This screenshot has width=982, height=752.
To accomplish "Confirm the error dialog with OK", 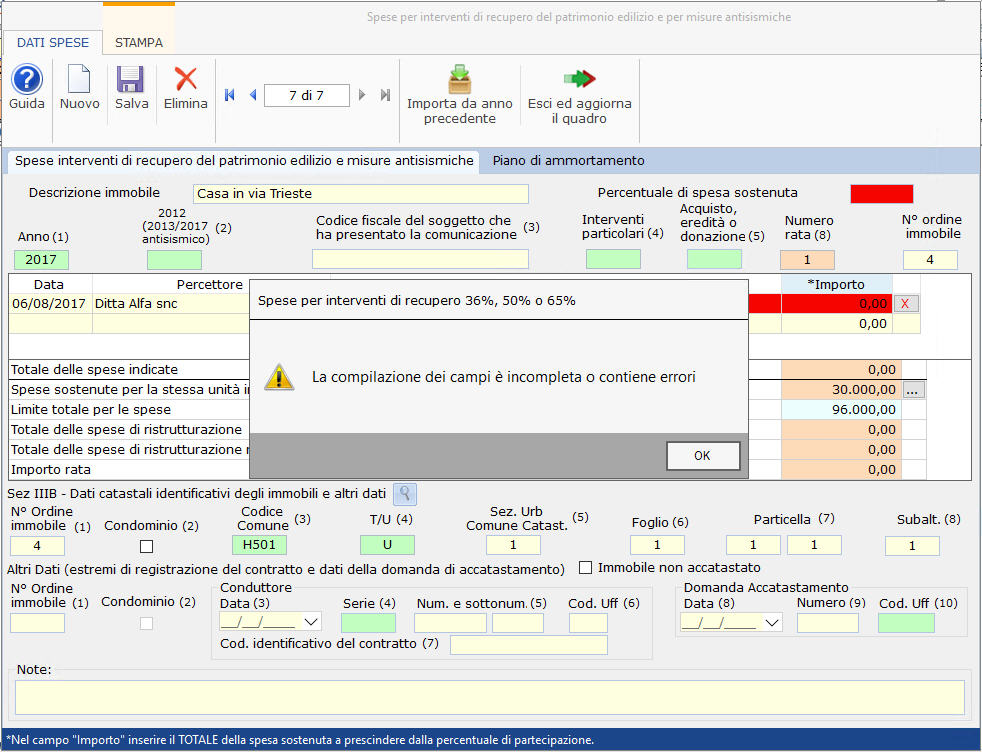I will tap(703, 456).
